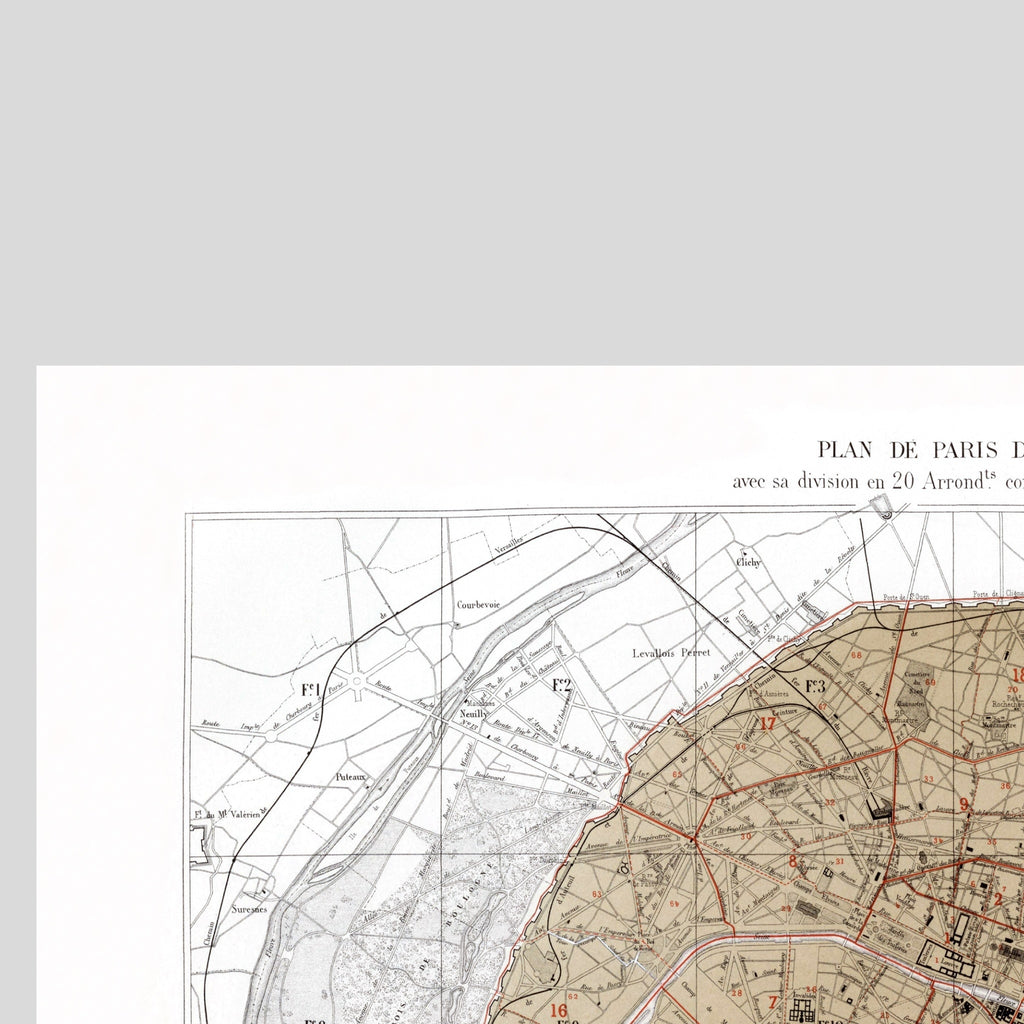
Task: Click the quarter number '28'
Action: click(737, 993)
